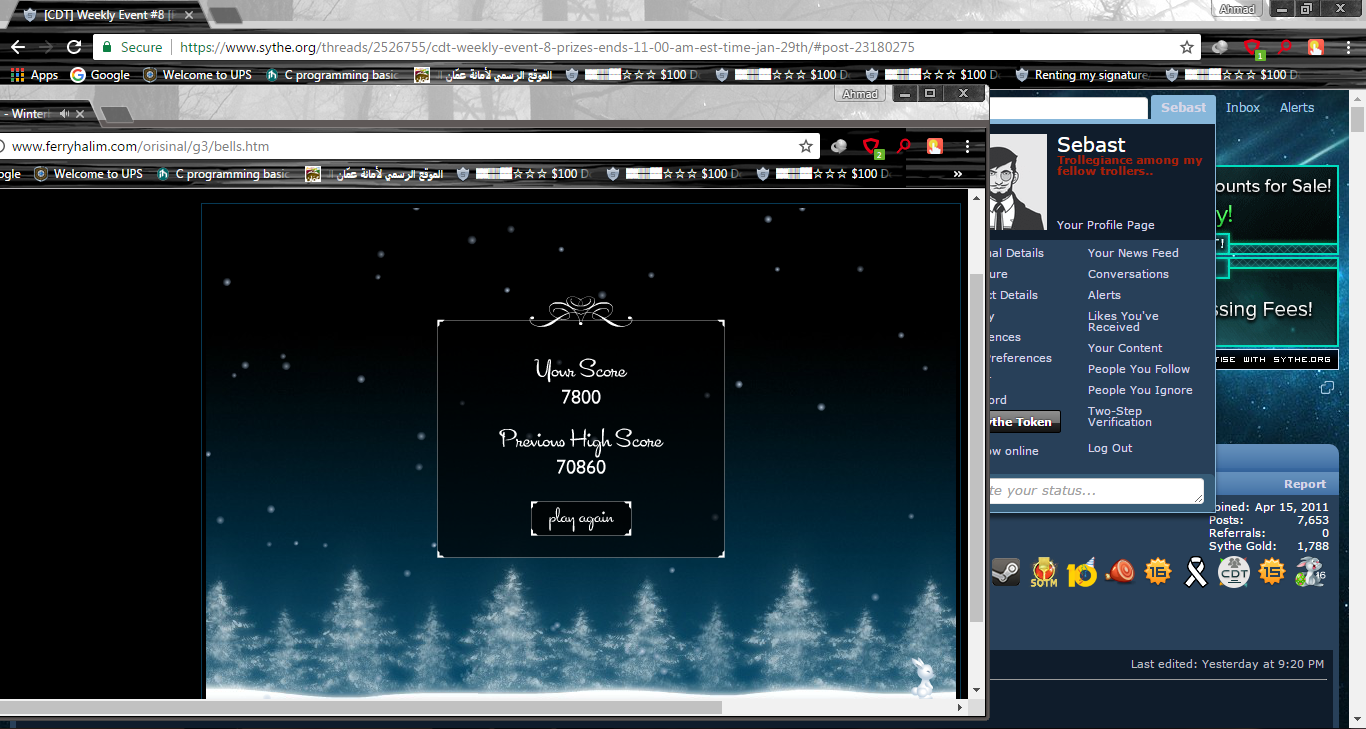1366x729 pixels.
Task: Click the orange extension icon in back window toolbar
Action: [x=1316, y=46]
